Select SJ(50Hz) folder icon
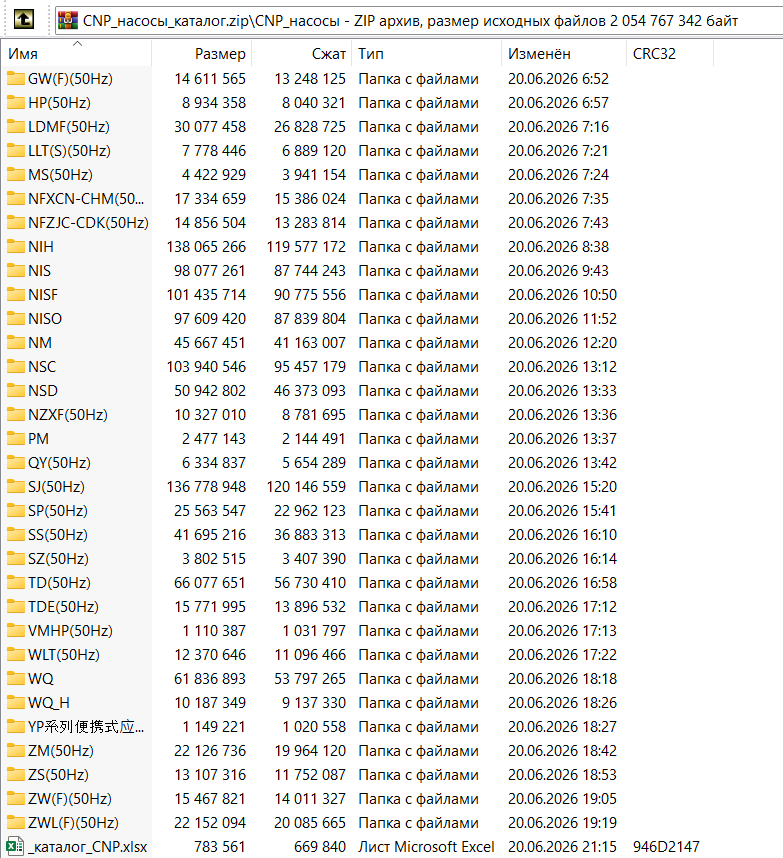This screenshot has width=783, height=858. (16, 486)
